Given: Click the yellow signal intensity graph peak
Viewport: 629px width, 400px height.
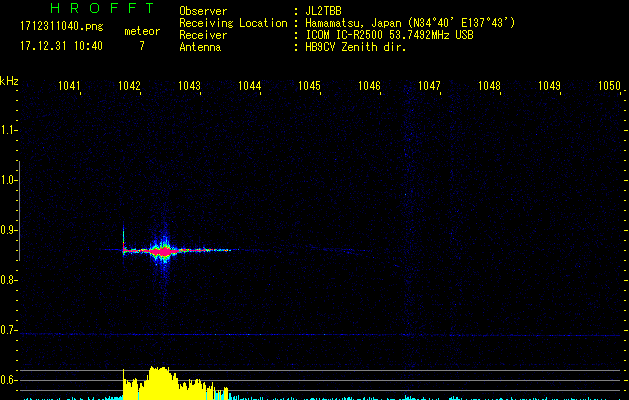Looking at the screenshot, I should pos(157,374).
